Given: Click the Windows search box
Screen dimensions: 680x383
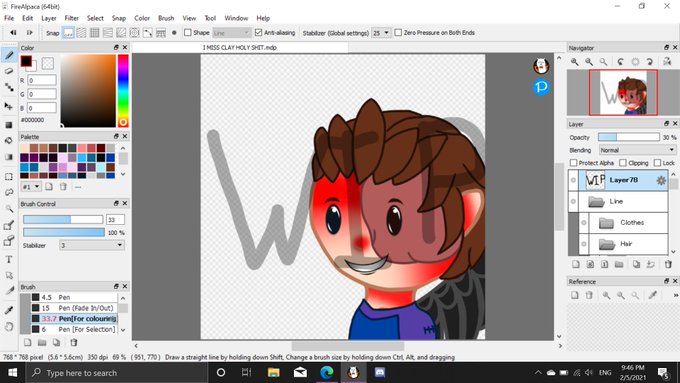Looking at the screenshot, I should tap(117, 373).
